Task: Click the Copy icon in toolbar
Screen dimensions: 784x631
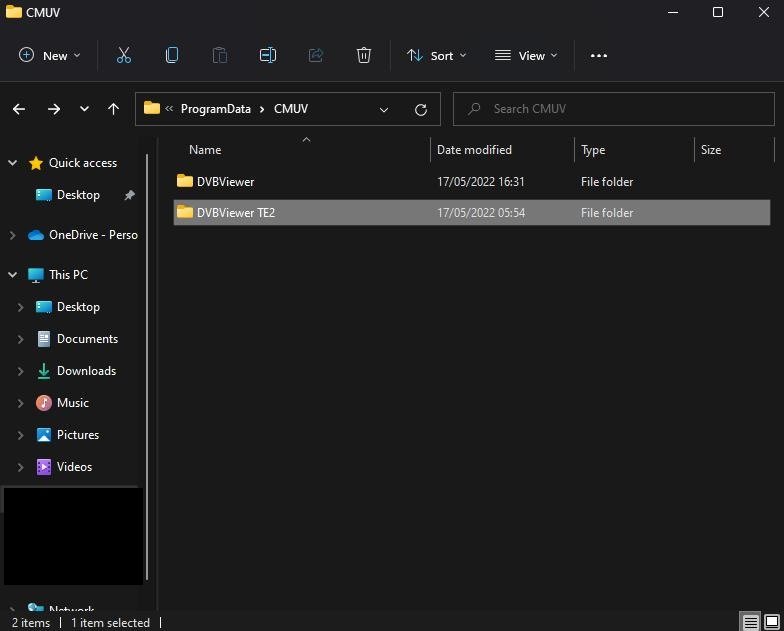Action: pos(172,56)
